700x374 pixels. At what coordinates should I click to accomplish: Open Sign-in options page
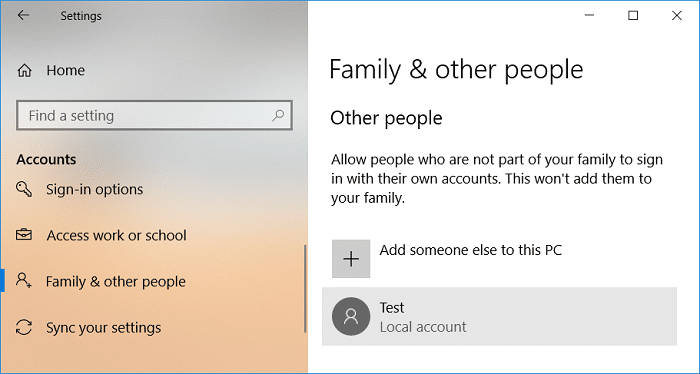[95, 189]
